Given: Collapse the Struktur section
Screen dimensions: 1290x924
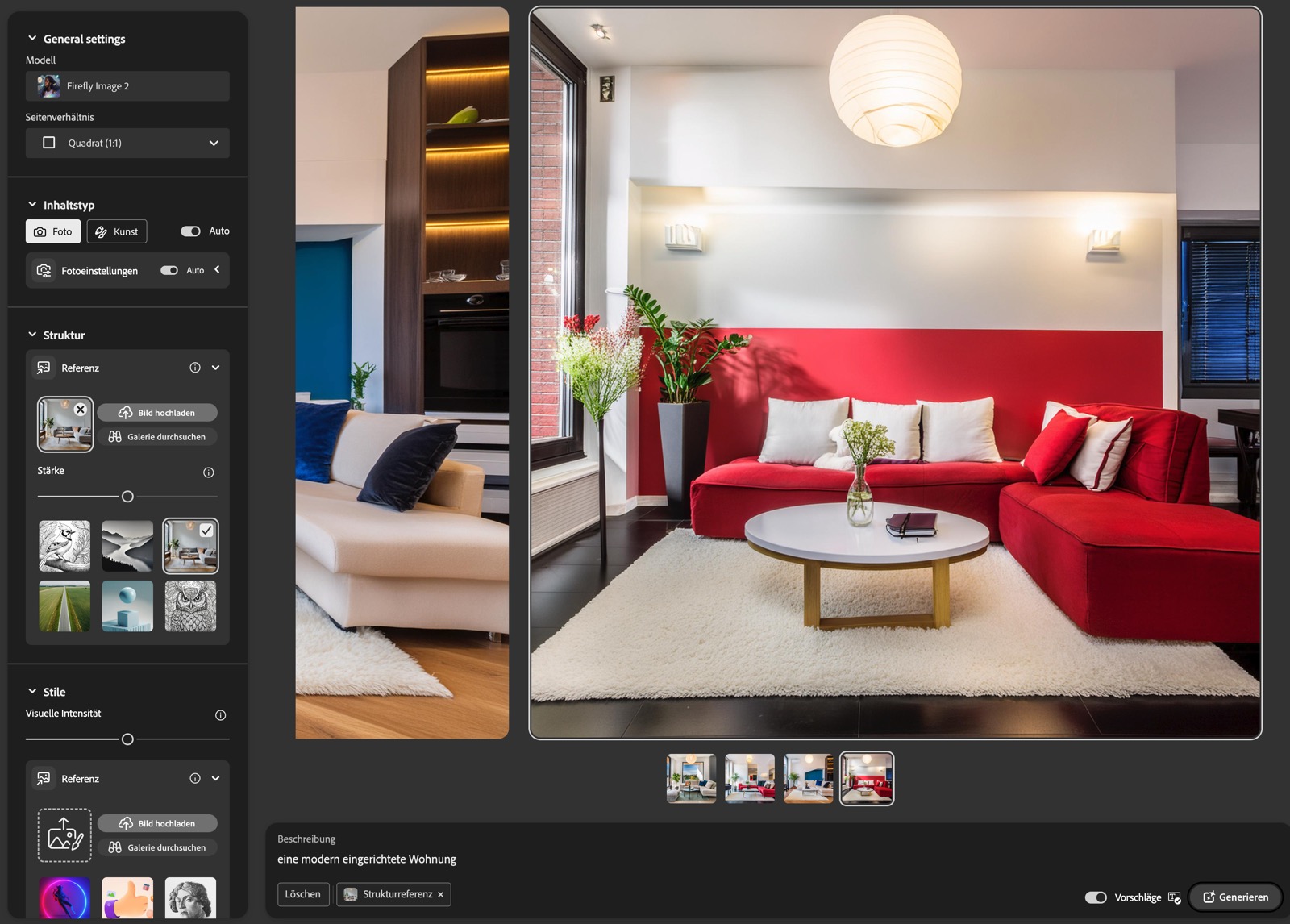Looking at the screenshot, I should point(32,335).
